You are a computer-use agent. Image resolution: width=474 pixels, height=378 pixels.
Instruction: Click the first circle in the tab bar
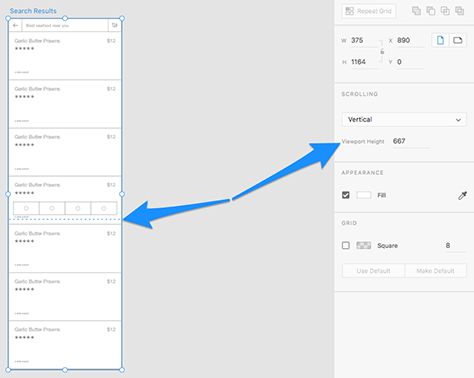[26, 208]
